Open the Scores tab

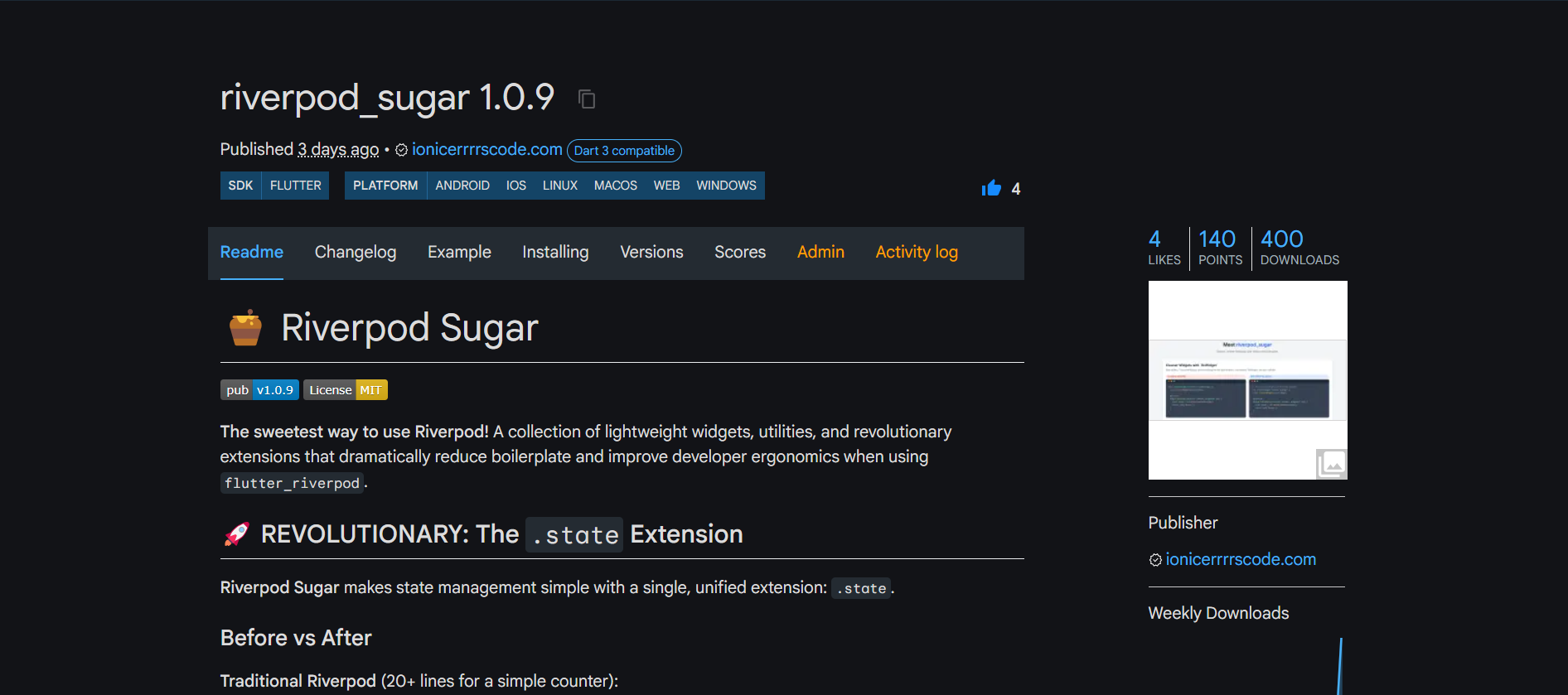pos(740,252)
